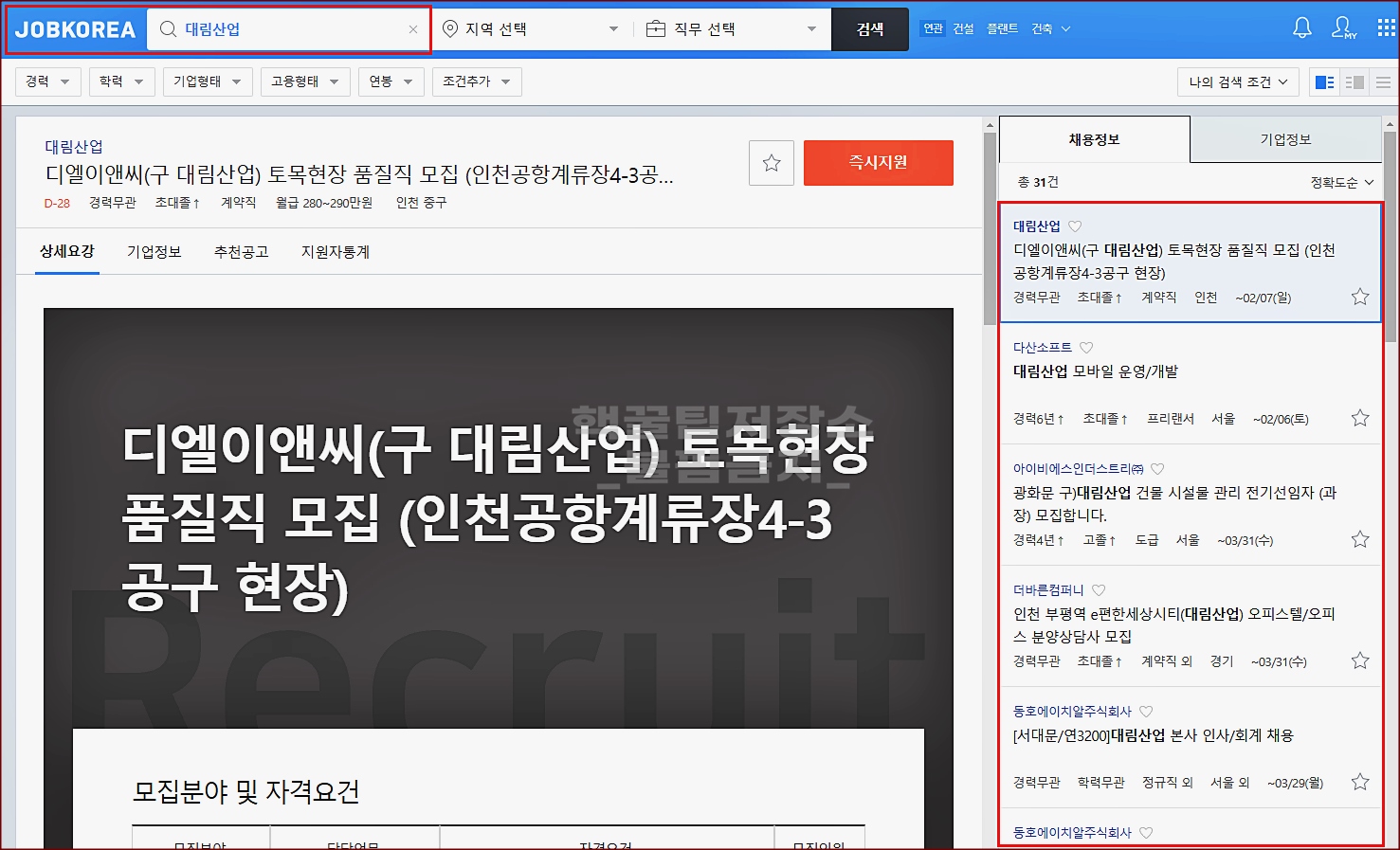Click the search magnifier icon
The width and height of the screenshot is (1400, 850).
168,29
